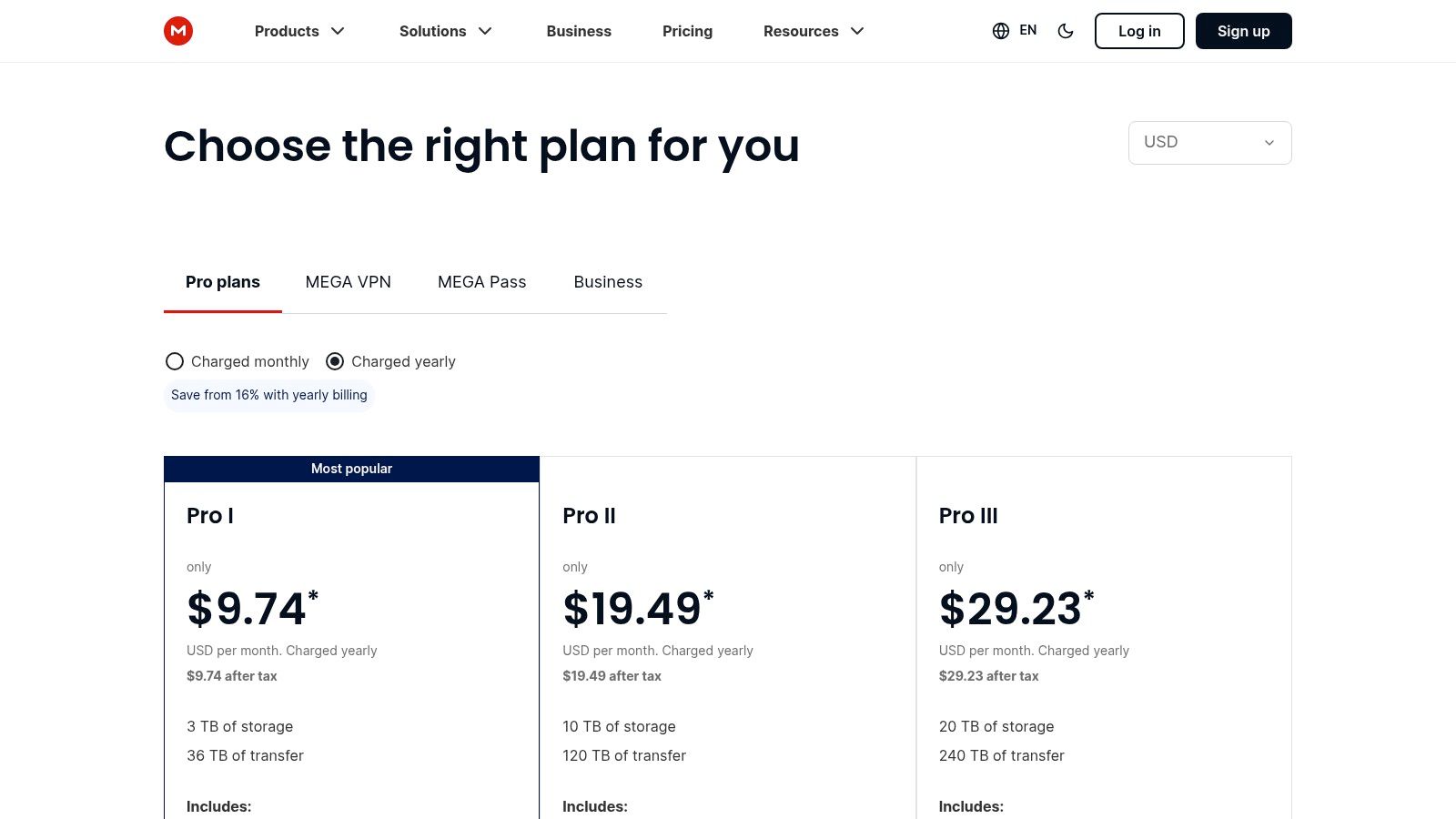
Task: Switch to the MEGA Pass tab
Action: (x=482, y=282)
